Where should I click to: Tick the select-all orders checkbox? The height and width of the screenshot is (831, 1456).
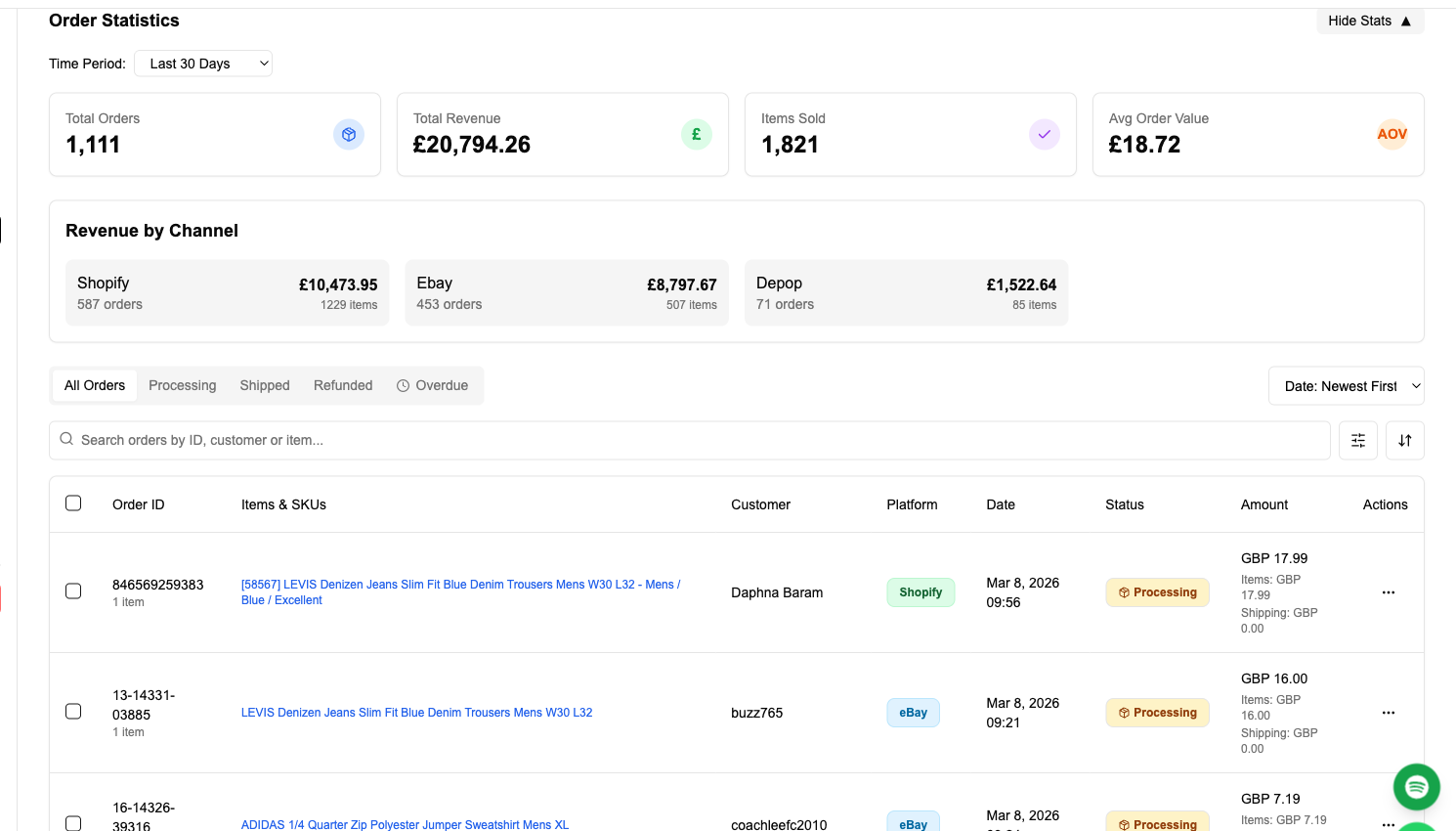click(x=73, y=503)
